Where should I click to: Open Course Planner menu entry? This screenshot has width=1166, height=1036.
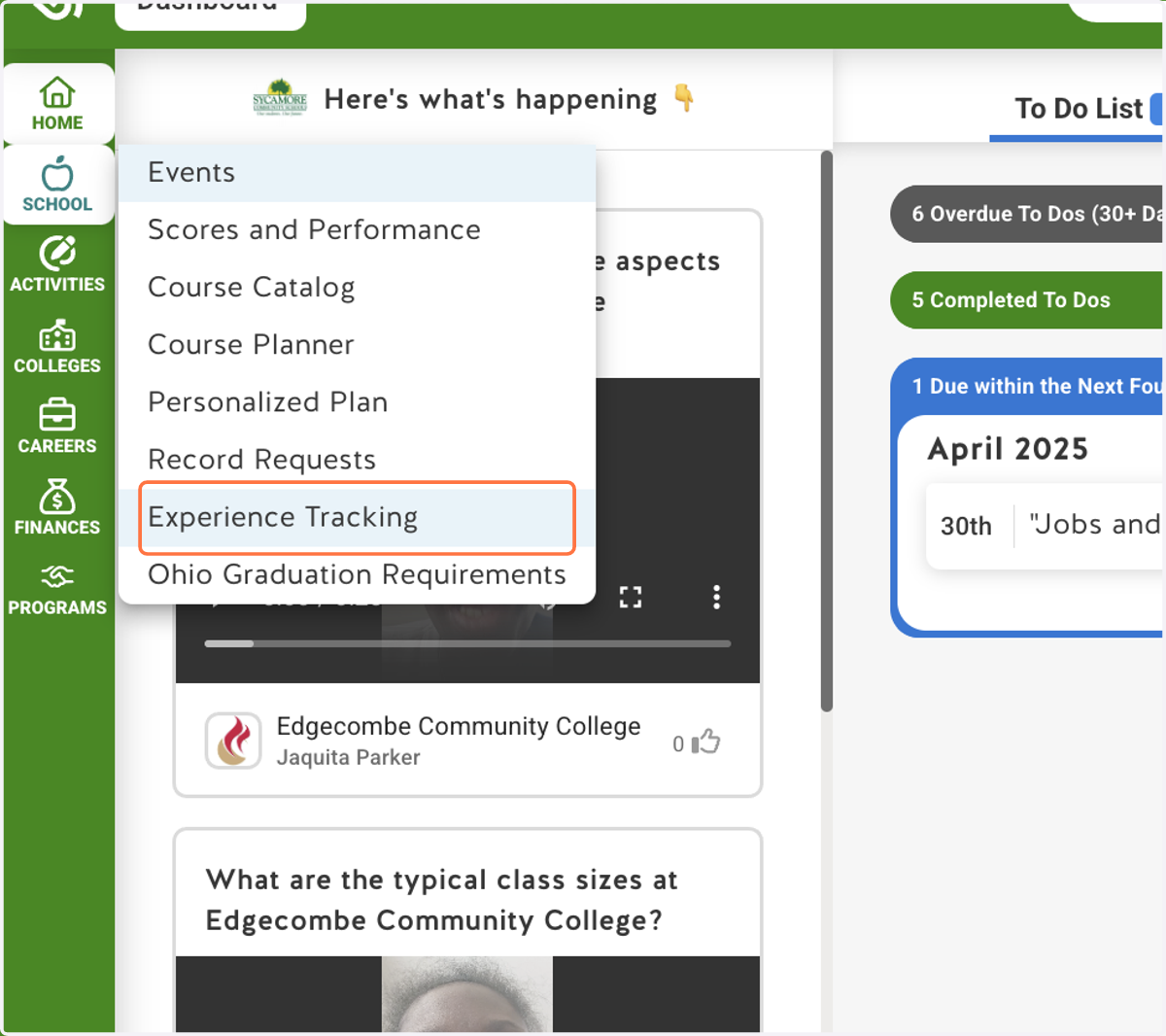pos(357,345)
